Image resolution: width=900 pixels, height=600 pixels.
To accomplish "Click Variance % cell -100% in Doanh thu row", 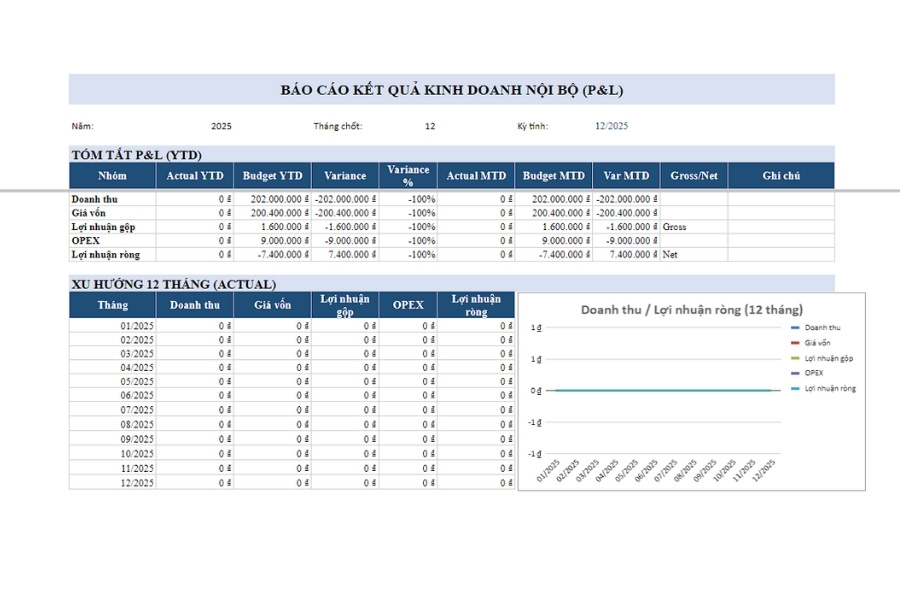I will 408,199.
